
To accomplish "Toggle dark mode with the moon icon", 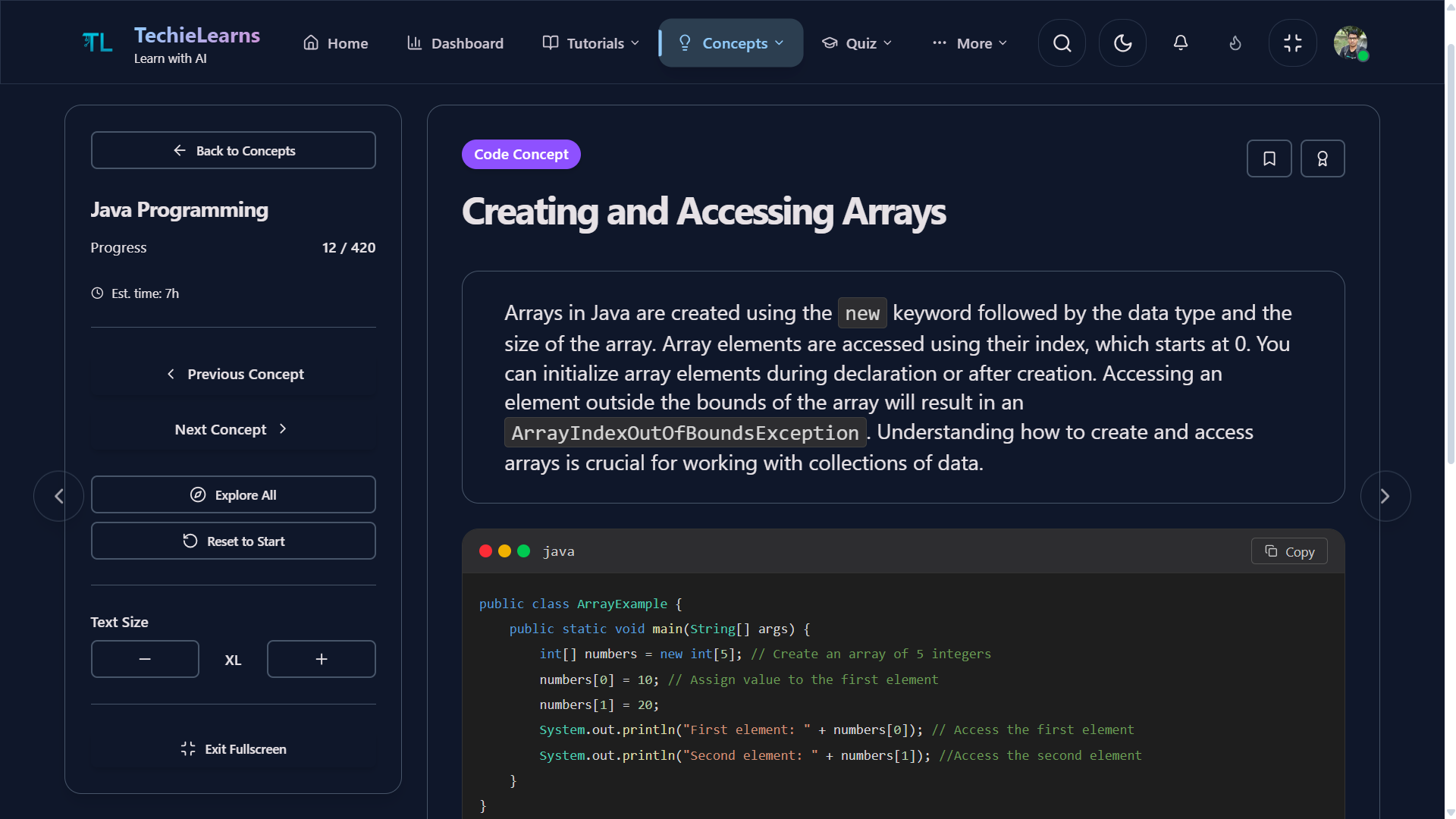I will [x=1122, y=42].
